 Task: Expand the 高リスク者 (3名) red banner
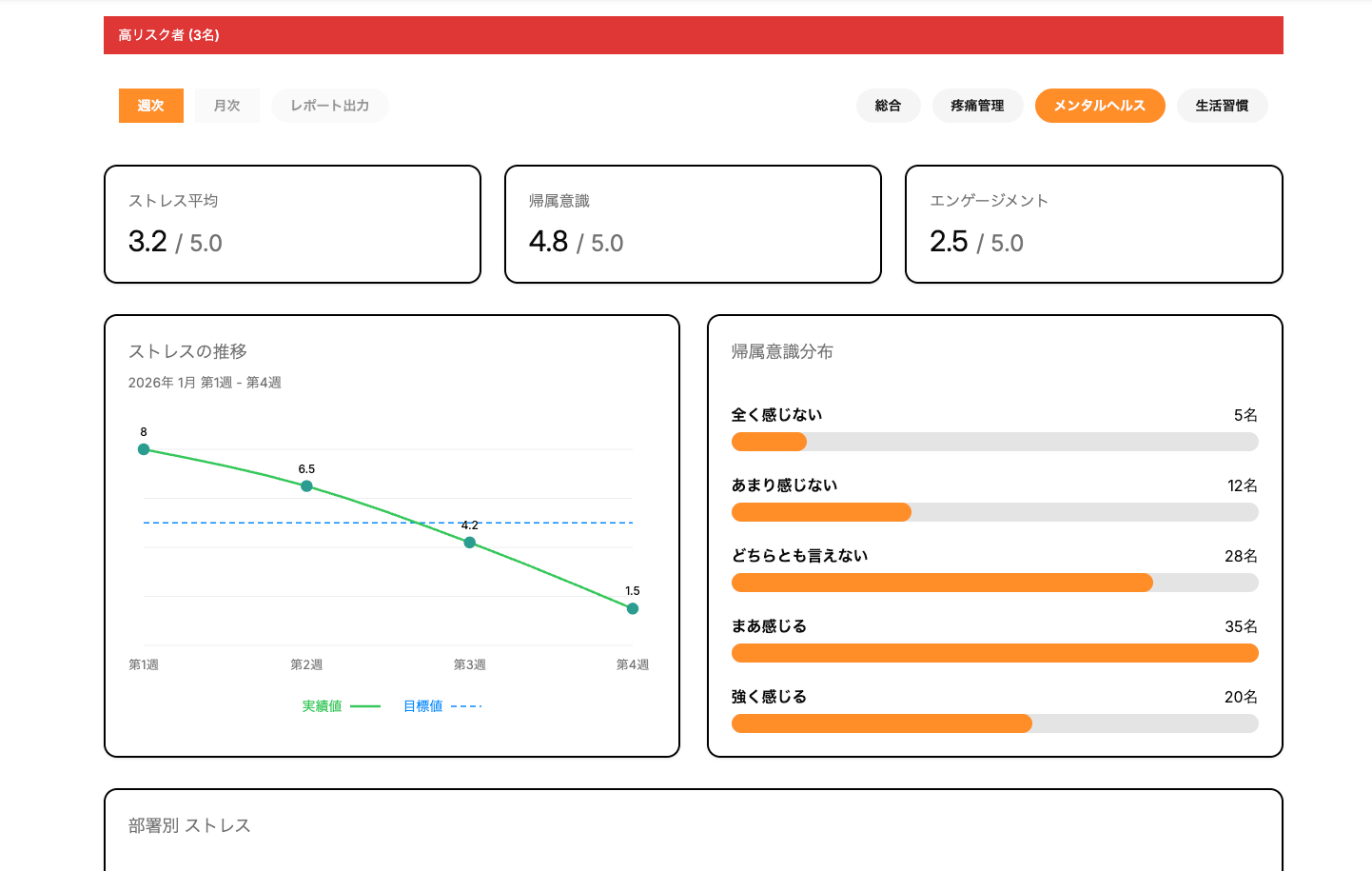[x=693, y=35]
